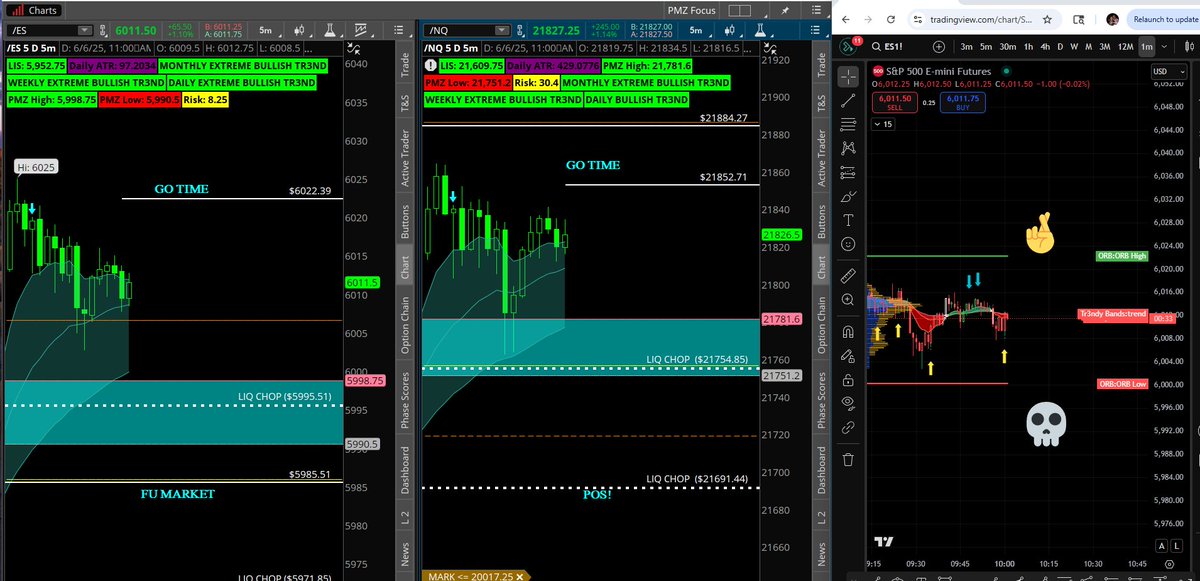The image size is (1200, 581).
Task: Open Charts tab in thinkorswim
Action: pos(34,10)
